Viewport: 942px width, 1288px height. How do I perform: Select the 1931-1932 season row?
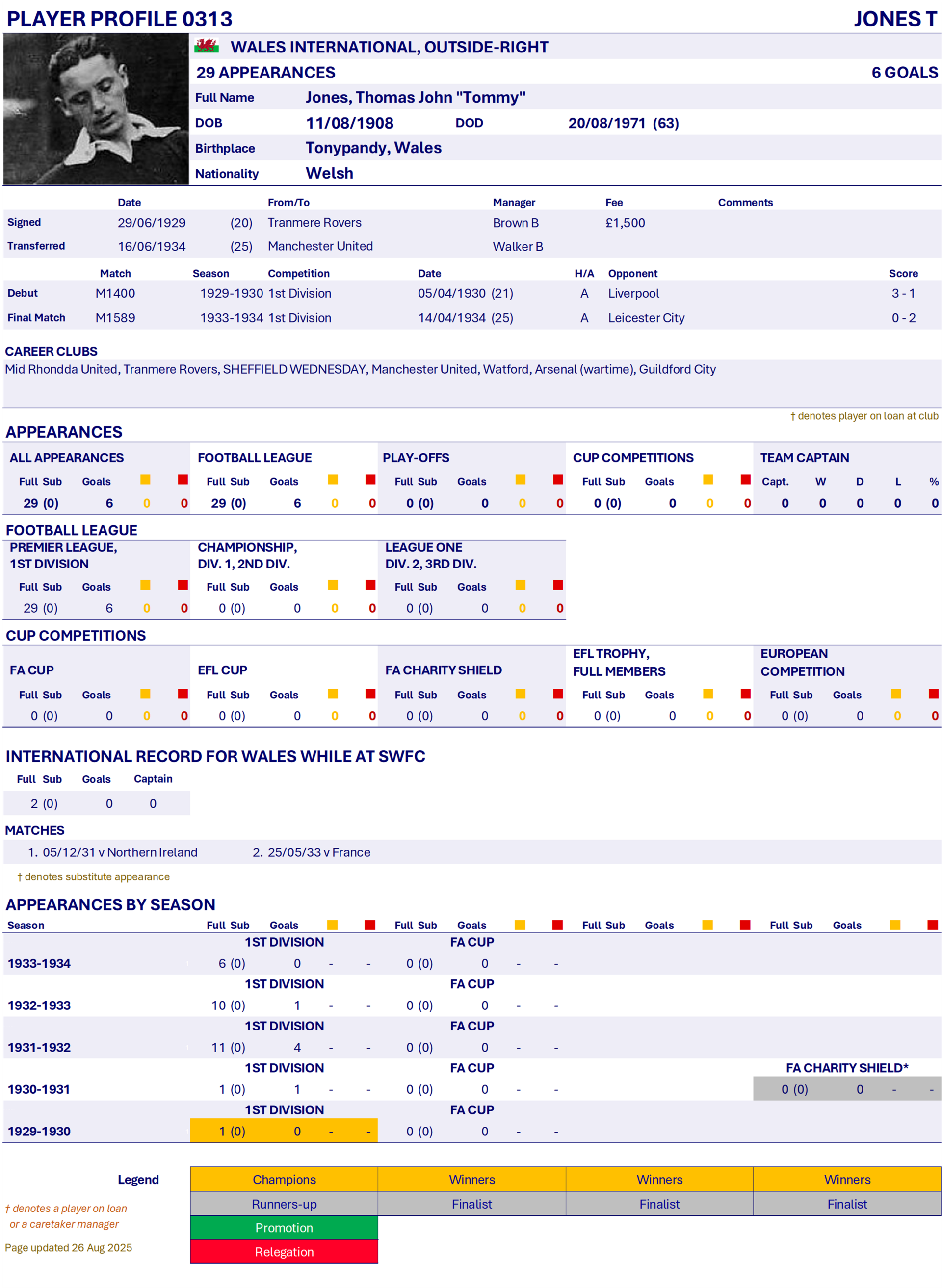(x=39, y=1048)
